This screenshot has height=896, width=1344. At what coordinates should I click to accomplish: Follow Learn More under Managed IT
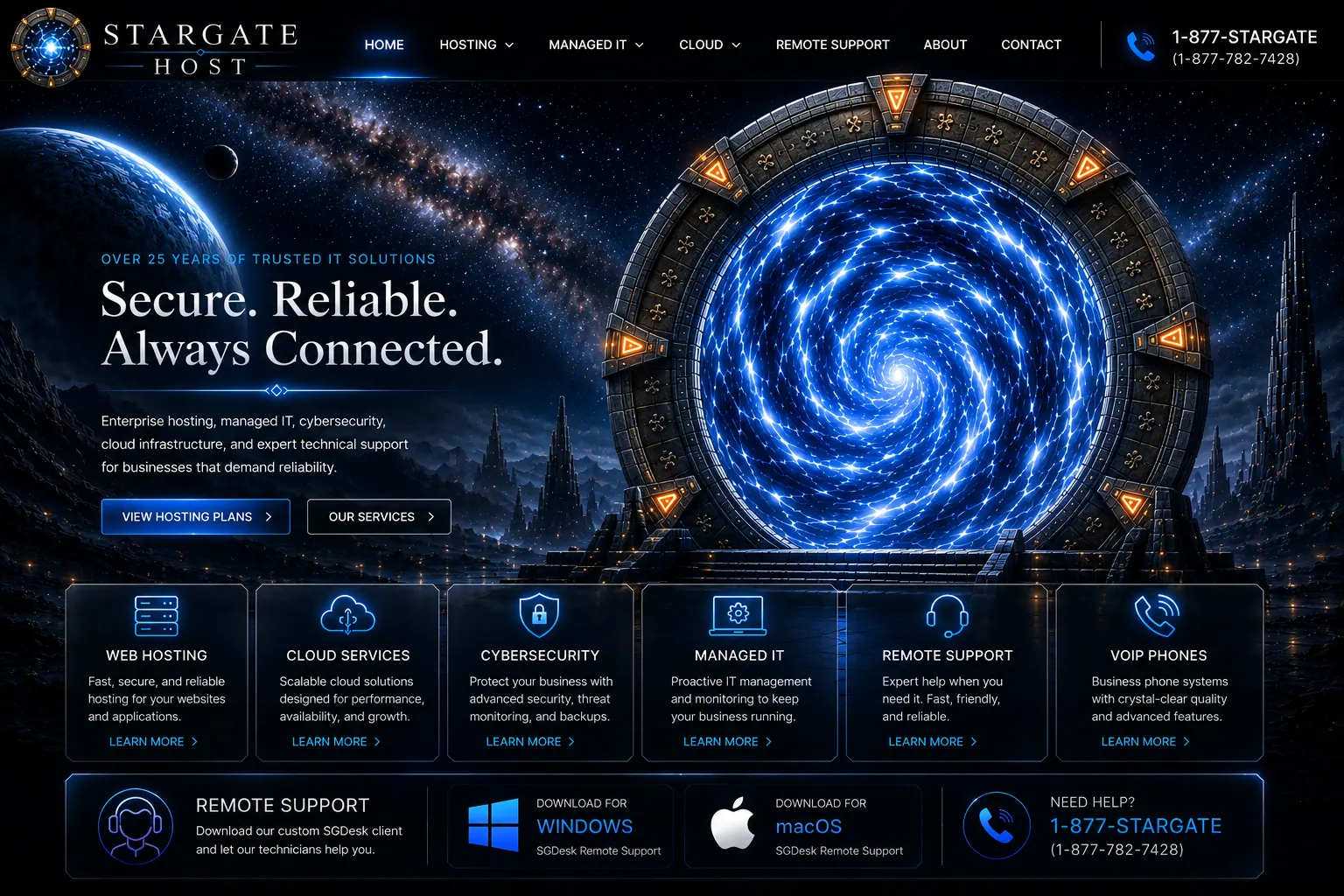point(728,742)
